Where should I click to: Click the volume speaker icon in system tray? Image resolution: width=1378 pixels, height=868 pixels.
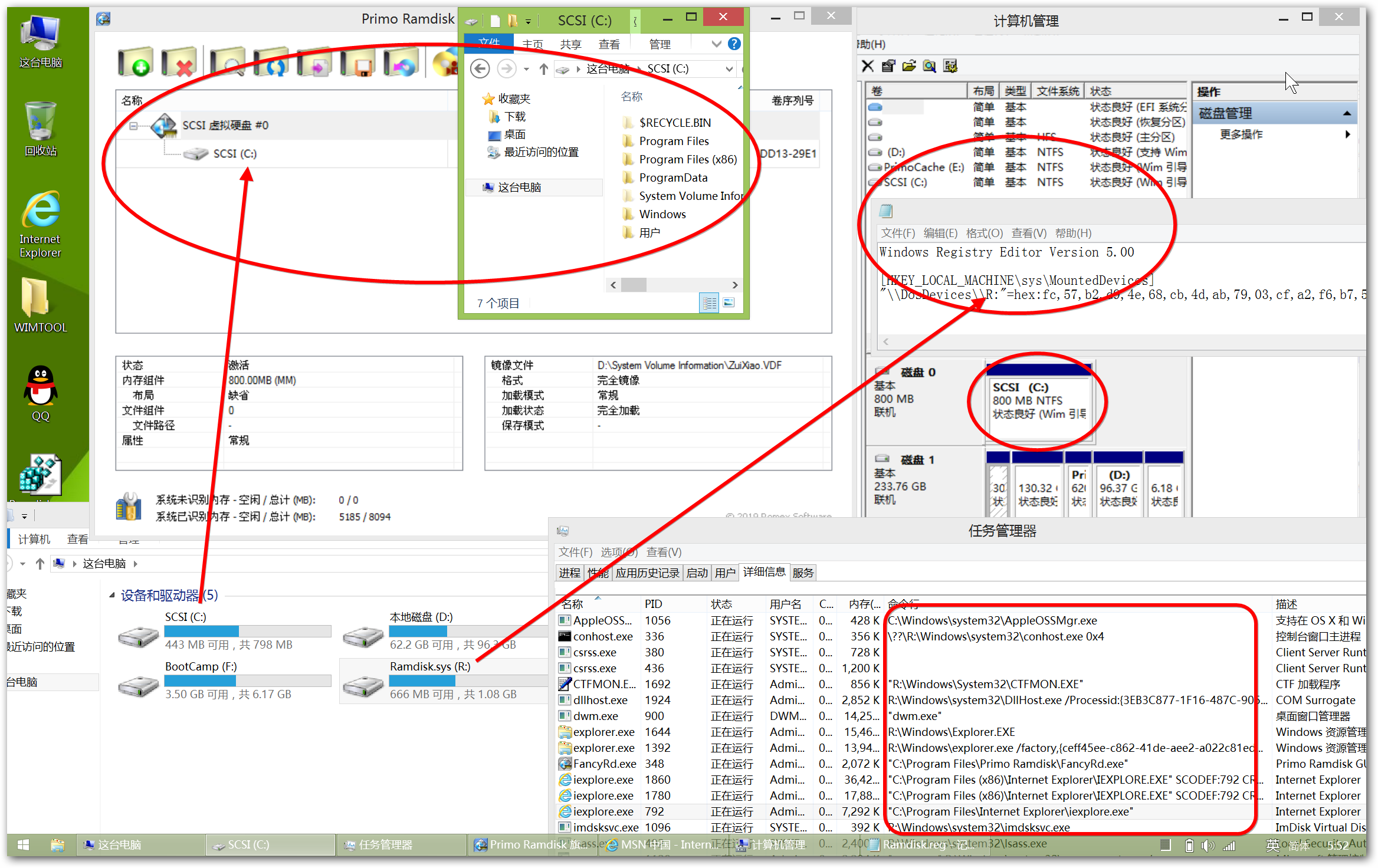[x=1208, y=845]
